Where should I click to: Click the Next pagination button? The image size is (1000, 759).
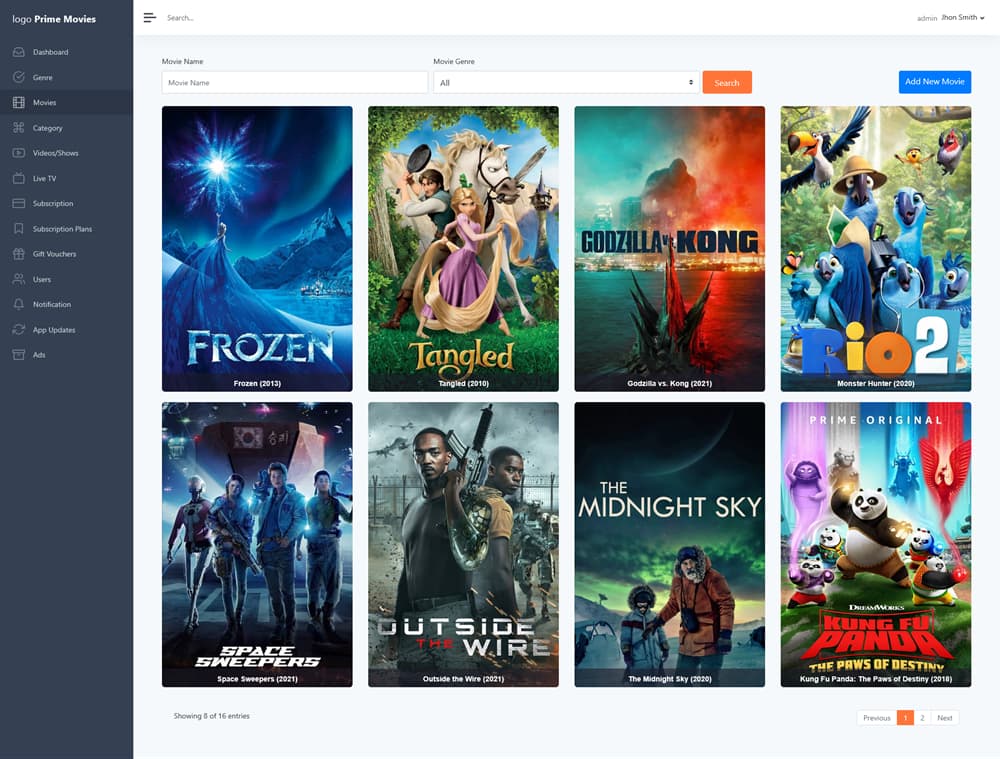point(945,718)
